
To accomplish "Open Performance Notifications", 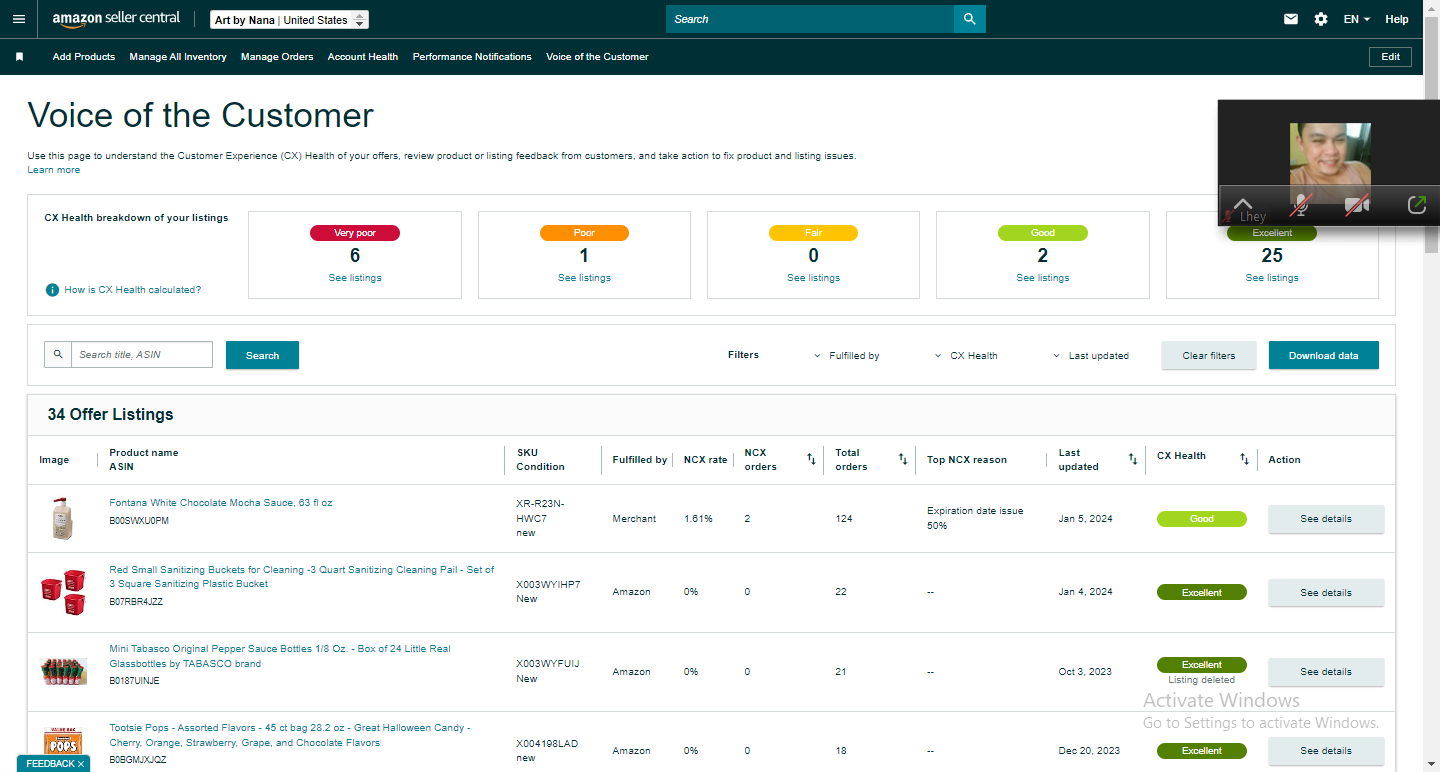I will point(472,57).
